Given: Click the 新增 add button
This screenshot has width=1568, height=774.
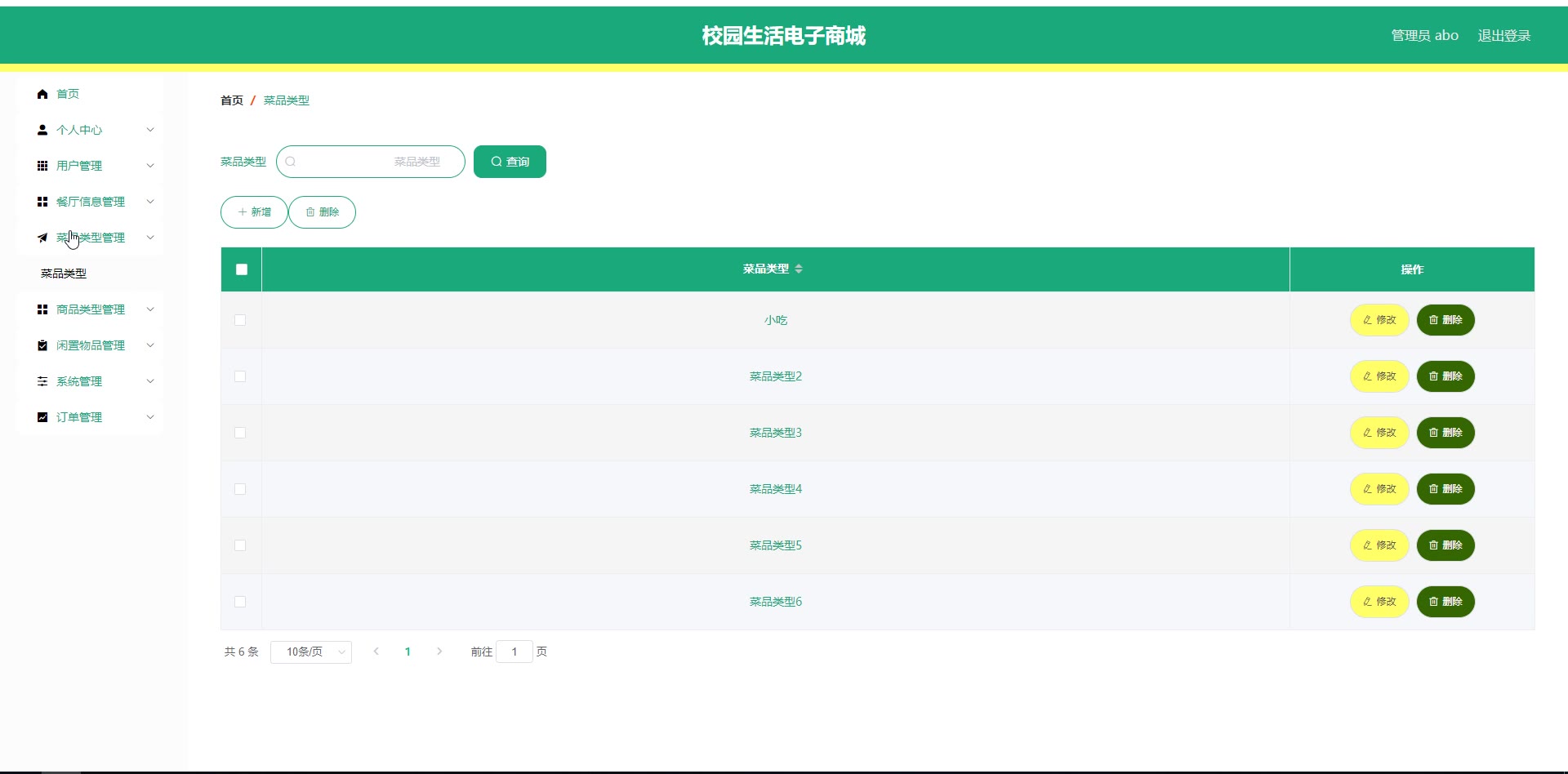Looking at the screenshot, I should pyautogui.click(x=254, y=212).
